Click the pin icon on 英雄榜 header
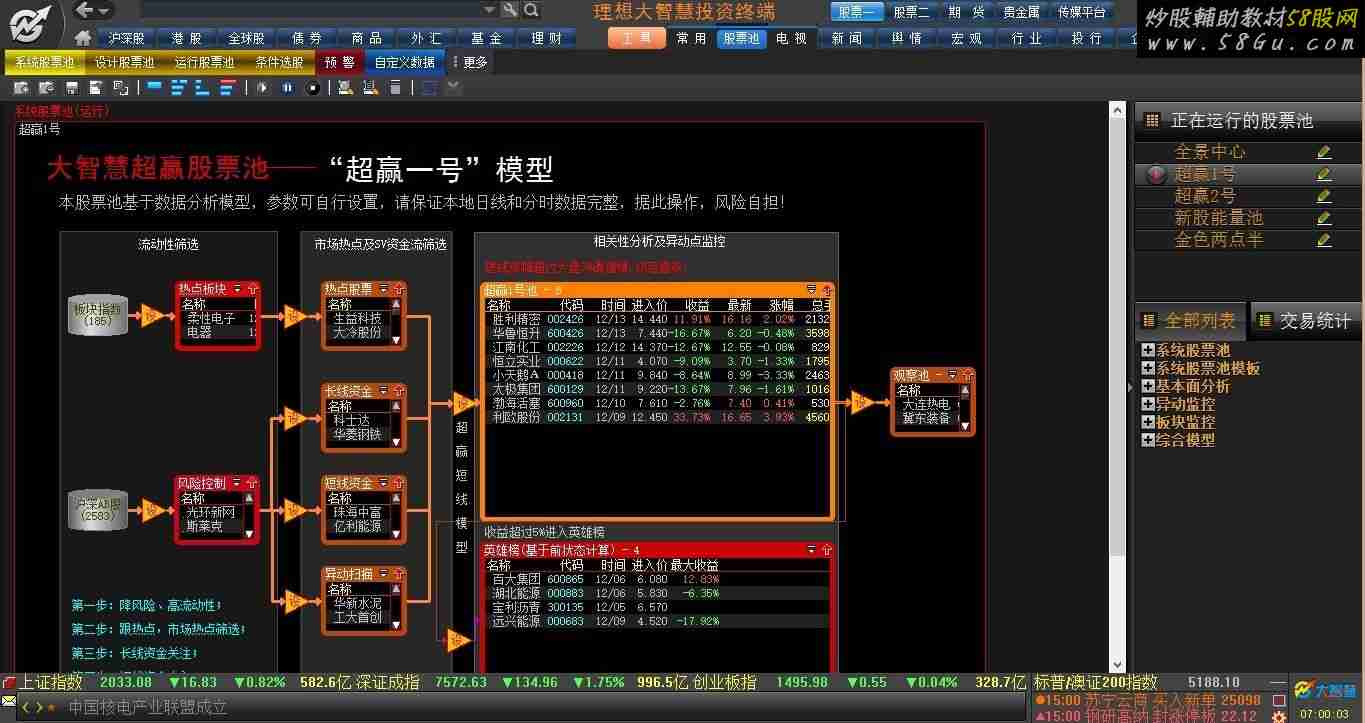 click(x=826, y=550)
